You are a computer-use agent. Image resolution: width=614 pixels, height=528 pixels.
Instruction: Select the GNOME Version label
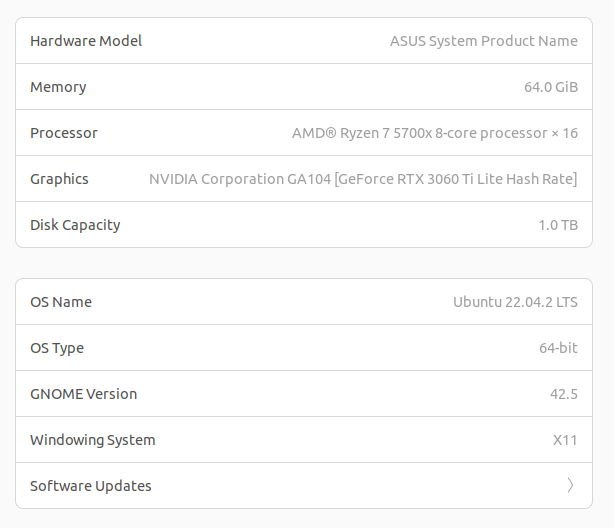tap(83, 394)
